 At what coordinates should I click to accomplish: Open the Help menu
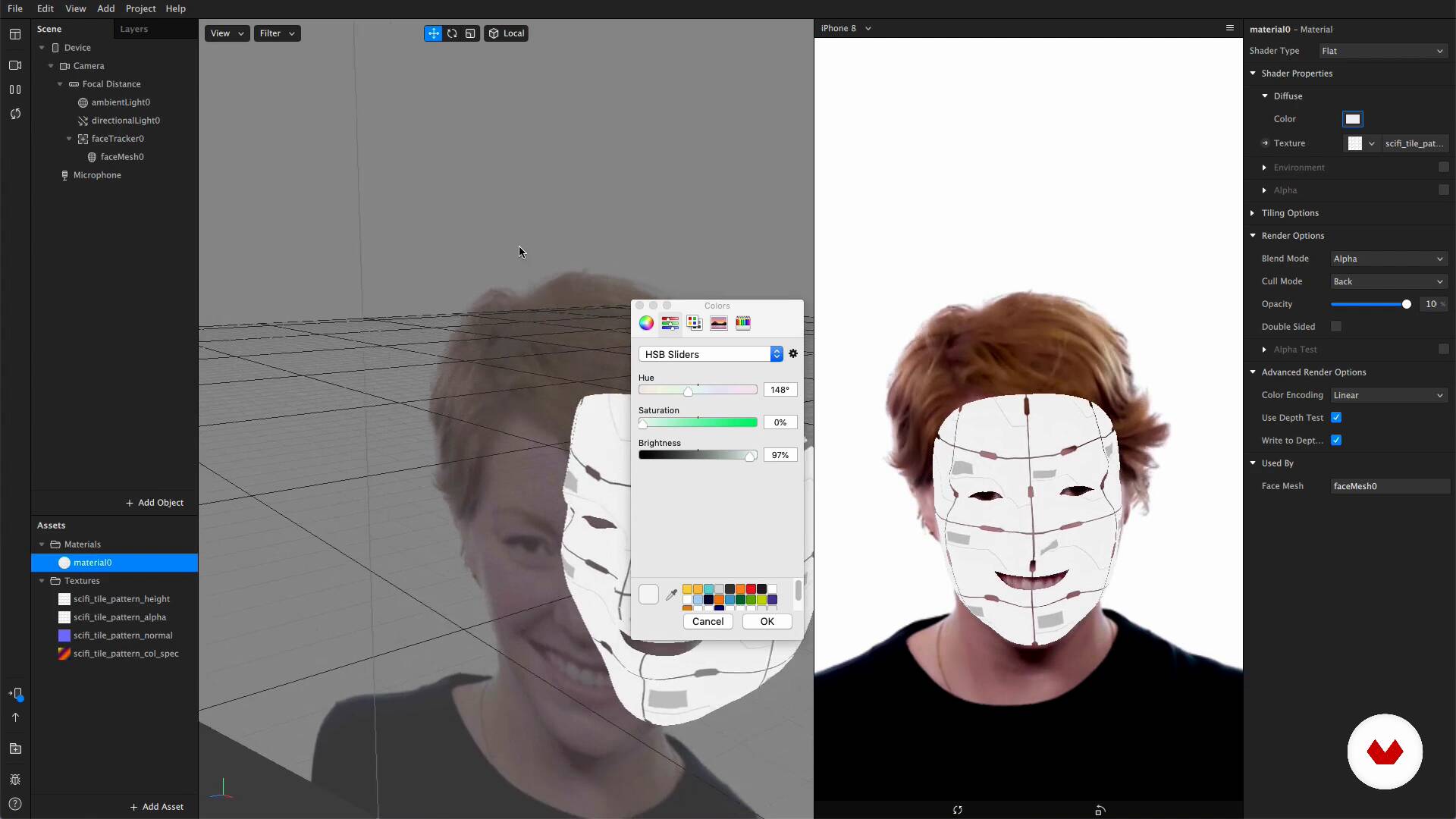[x=176, y=8]
